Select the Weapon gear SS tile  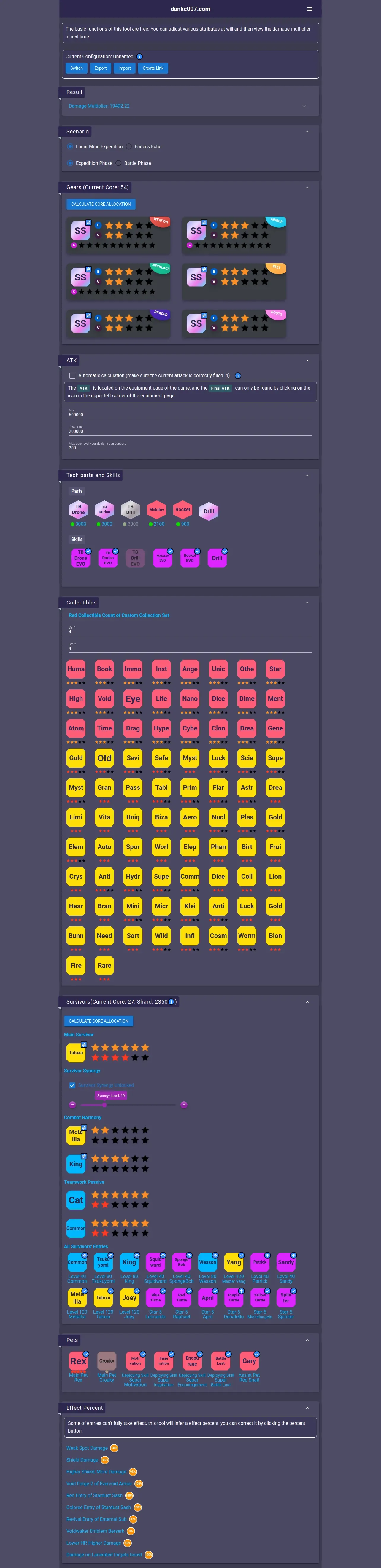[x=80, y=231]
